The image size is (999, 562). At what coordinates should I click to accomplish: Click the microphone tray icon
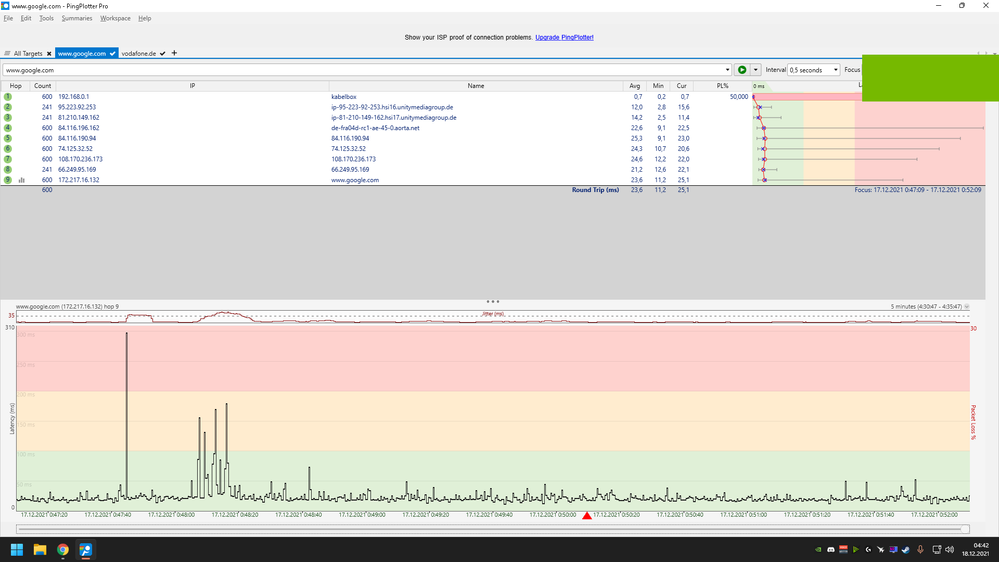[x=920, y=549]
